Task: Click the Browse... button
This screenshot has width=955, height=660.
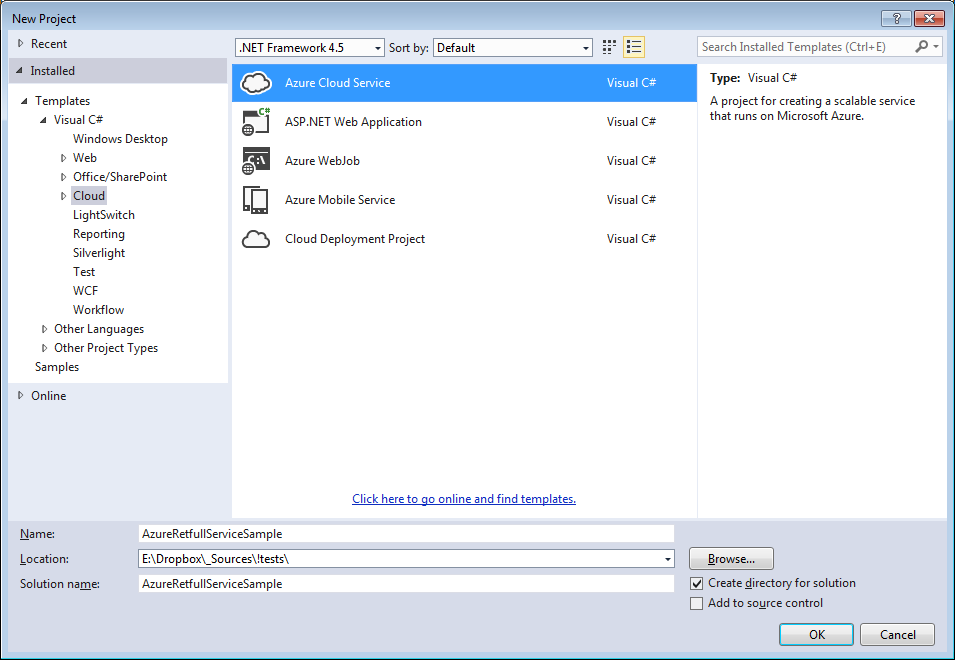Action: (x=731, y=559)
